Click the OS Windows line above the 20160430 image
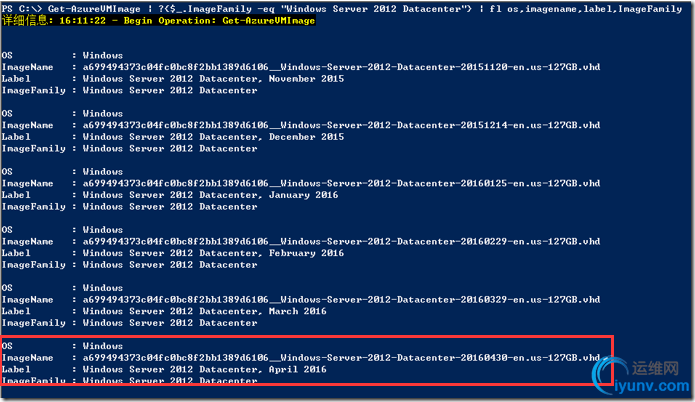 click(62, 346)
